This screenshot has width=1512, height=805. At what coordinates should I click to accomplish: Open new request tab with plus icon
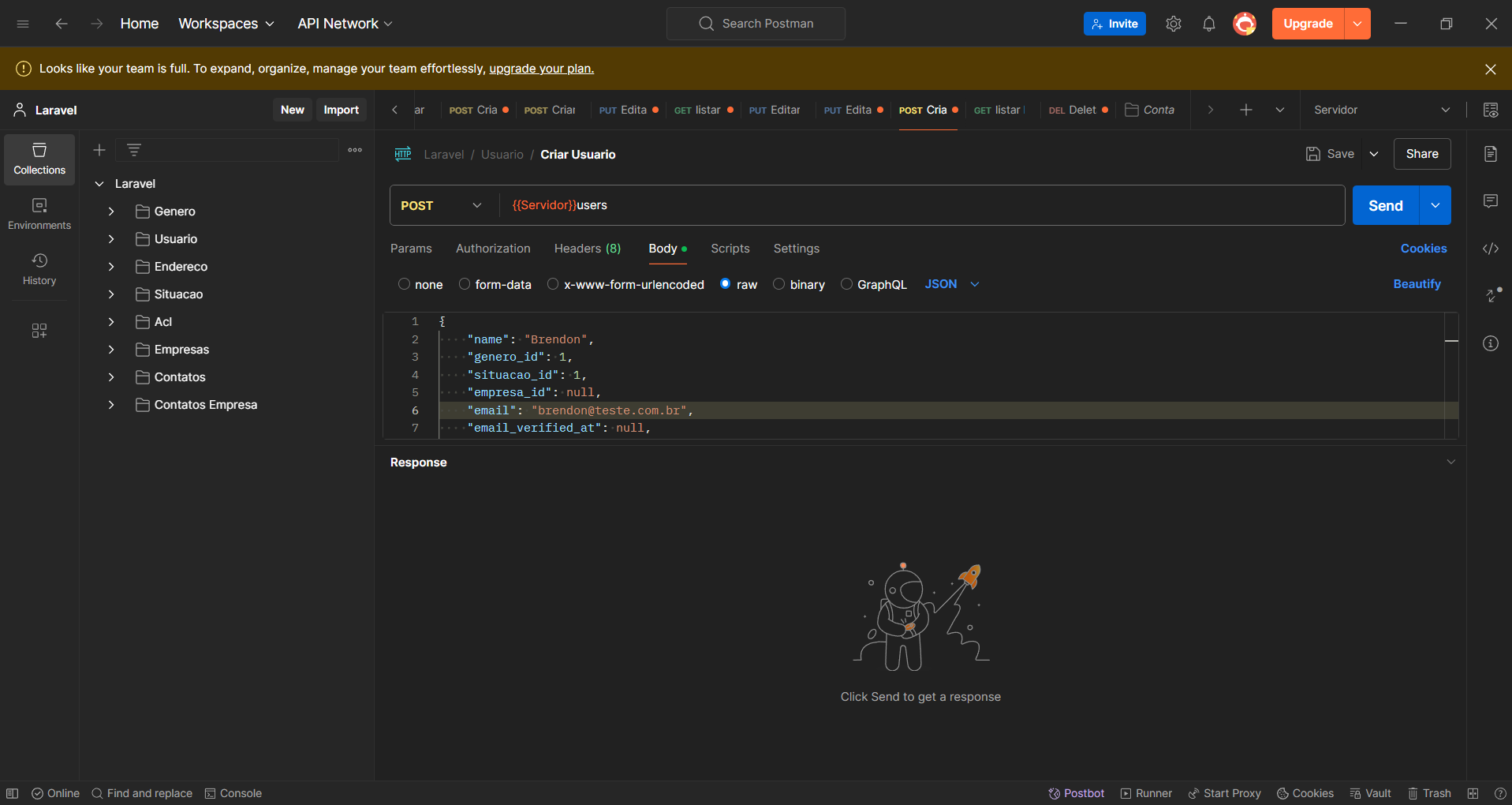[x=1246, y=110]
